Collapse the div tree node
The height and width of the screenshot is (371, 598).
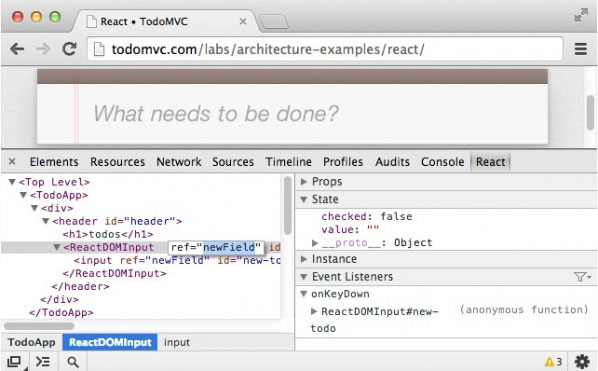(35, 208)
